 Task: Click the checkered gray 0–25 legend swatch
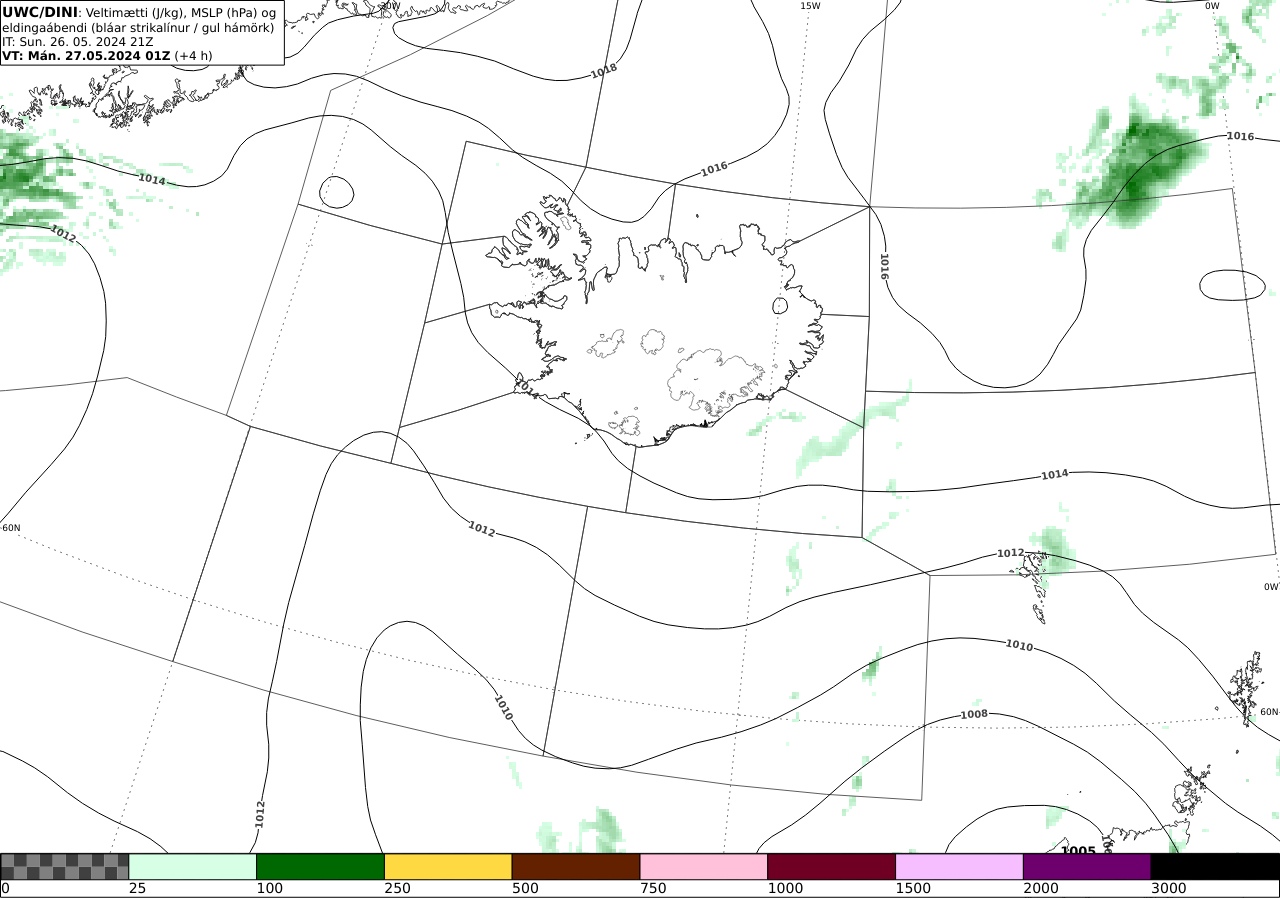pos(65,866)
